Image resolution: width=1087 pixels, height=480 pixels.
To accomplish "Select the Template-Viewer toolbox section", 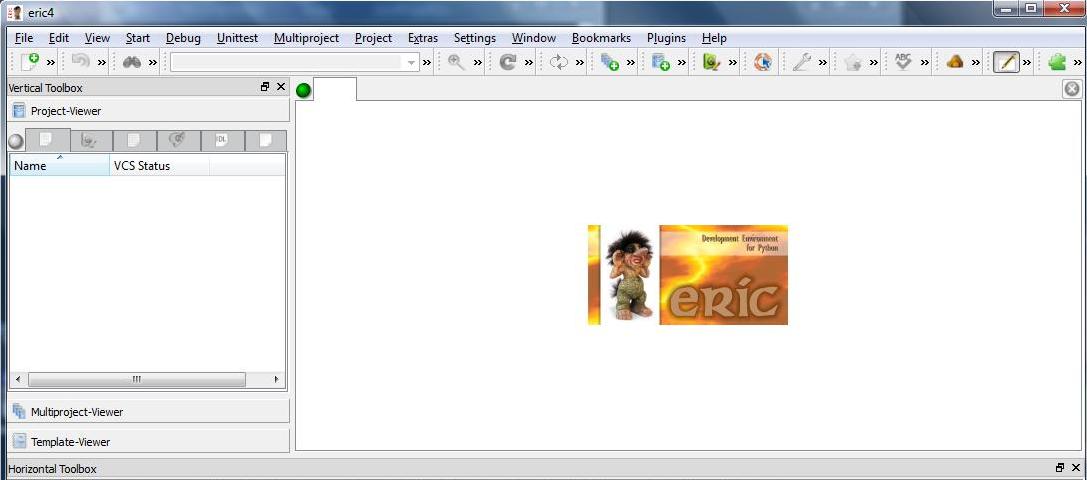I will 148,441.
